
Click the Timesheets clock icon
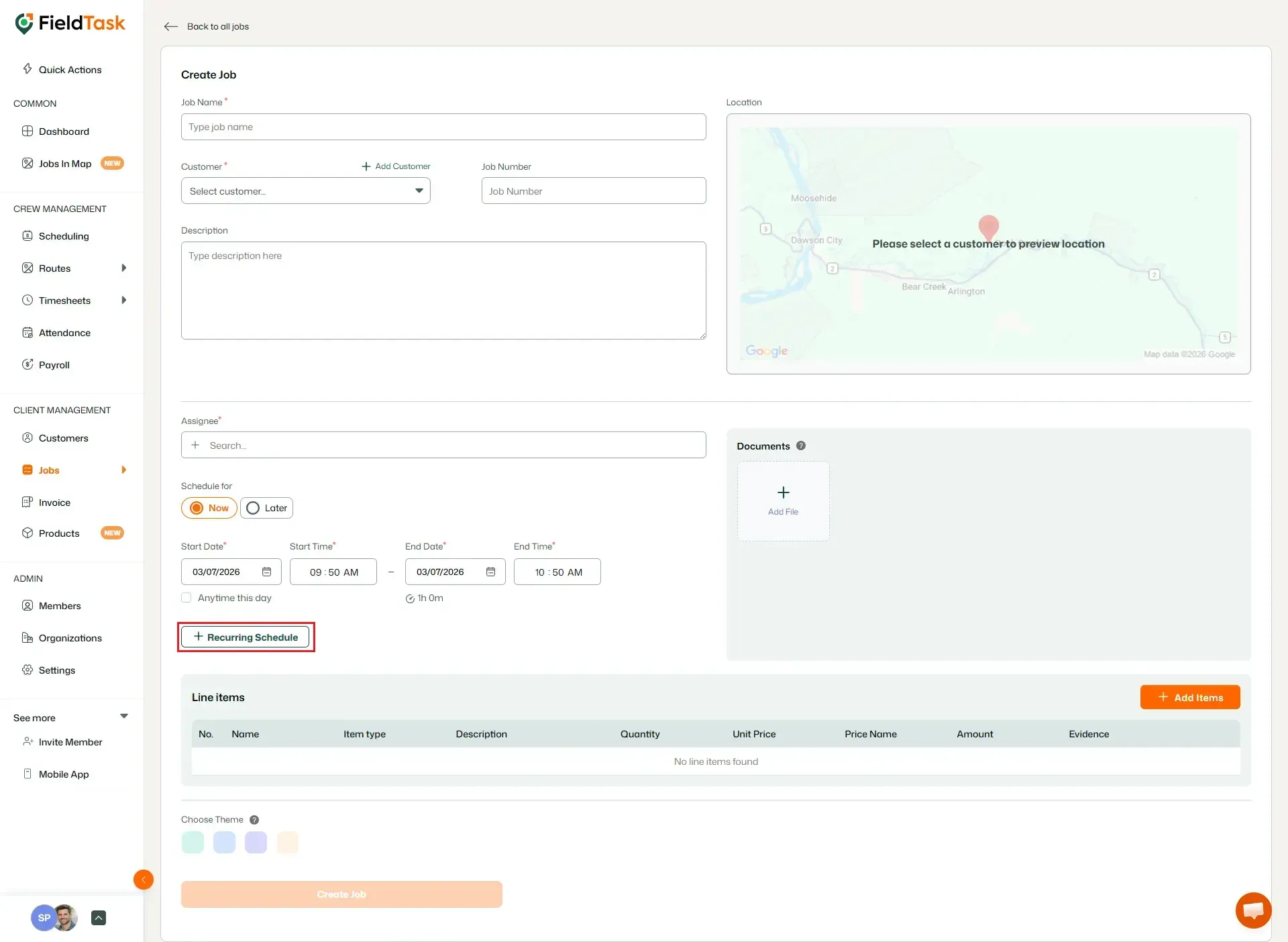pos(28,300)
